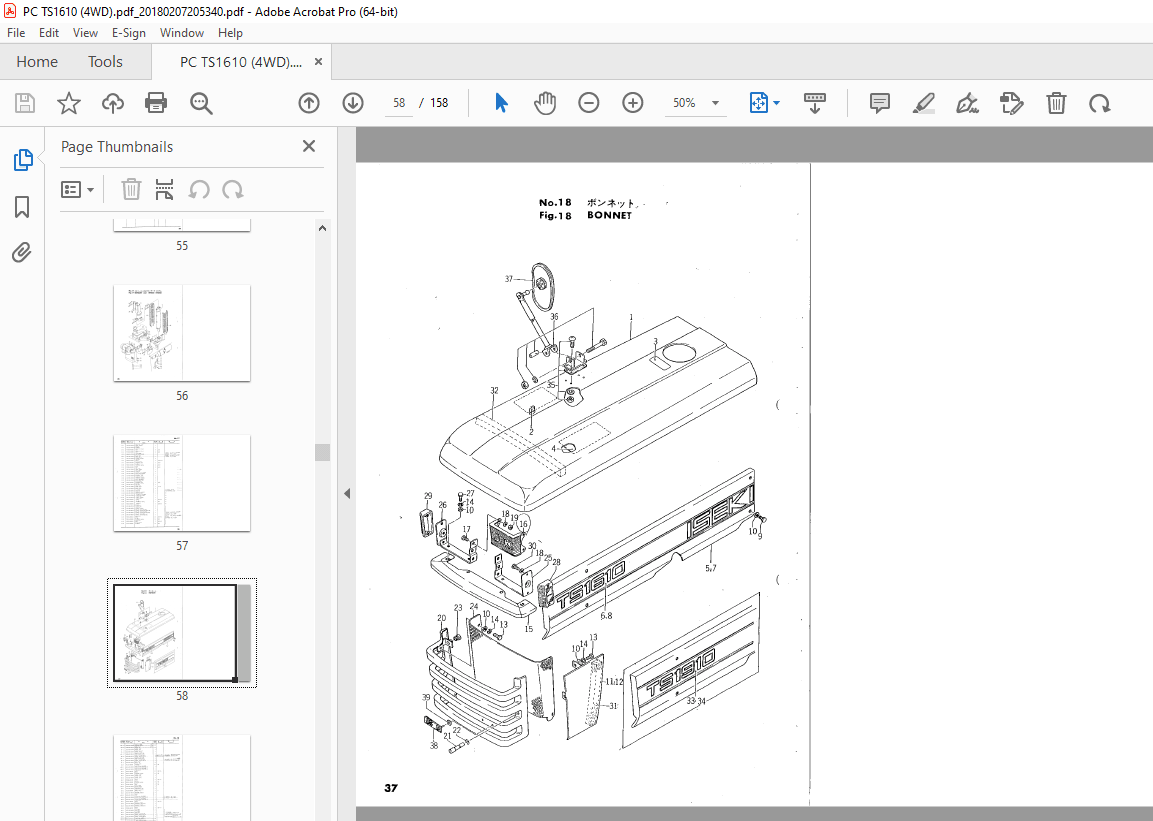Open the Add Comment tool
Viewport: 1153px width, 821px height.
coord(879,103)
